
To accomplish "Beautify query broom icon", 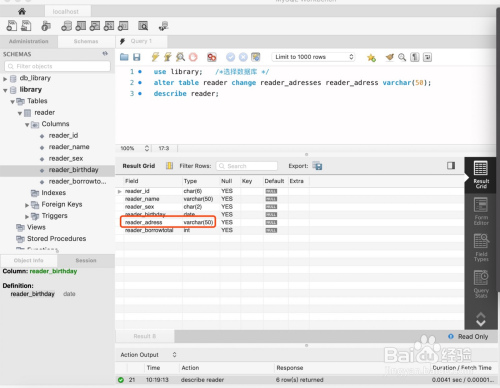I will coord(389,57).
